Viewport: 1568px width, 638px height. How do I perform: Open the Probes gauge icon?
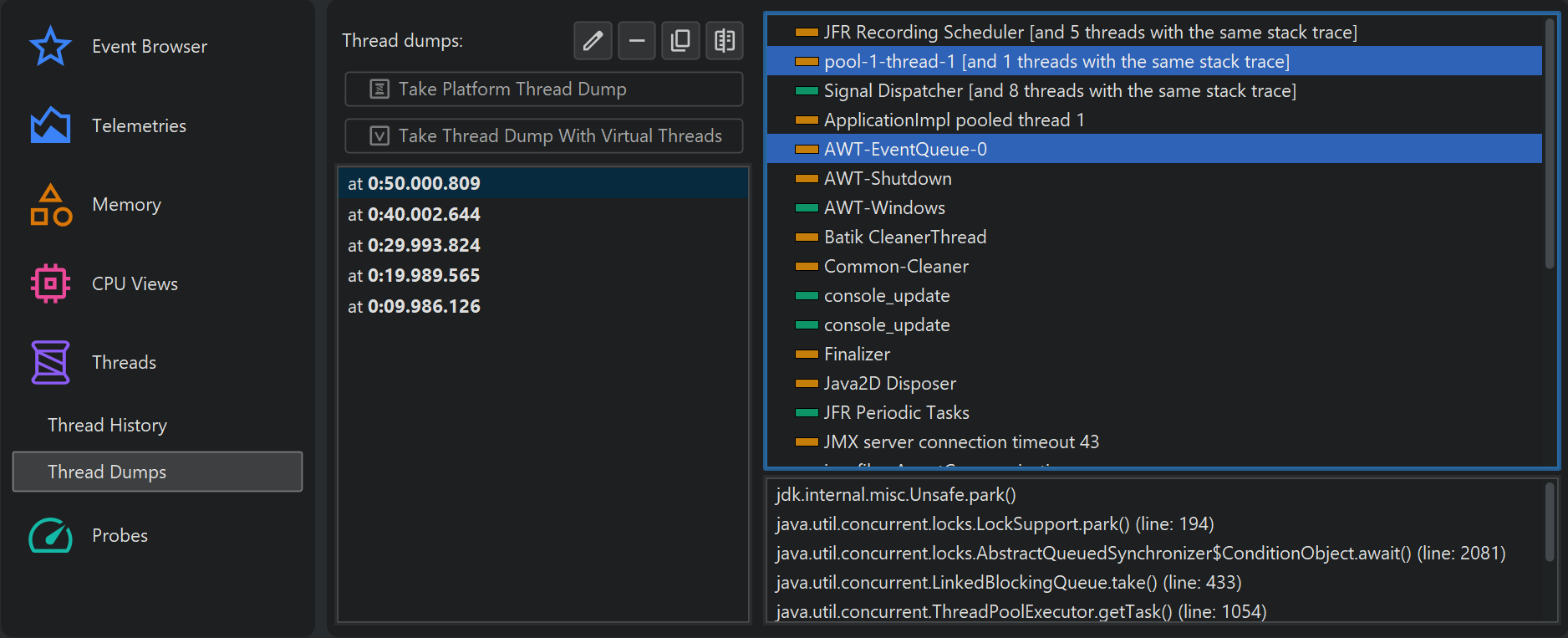50,535
